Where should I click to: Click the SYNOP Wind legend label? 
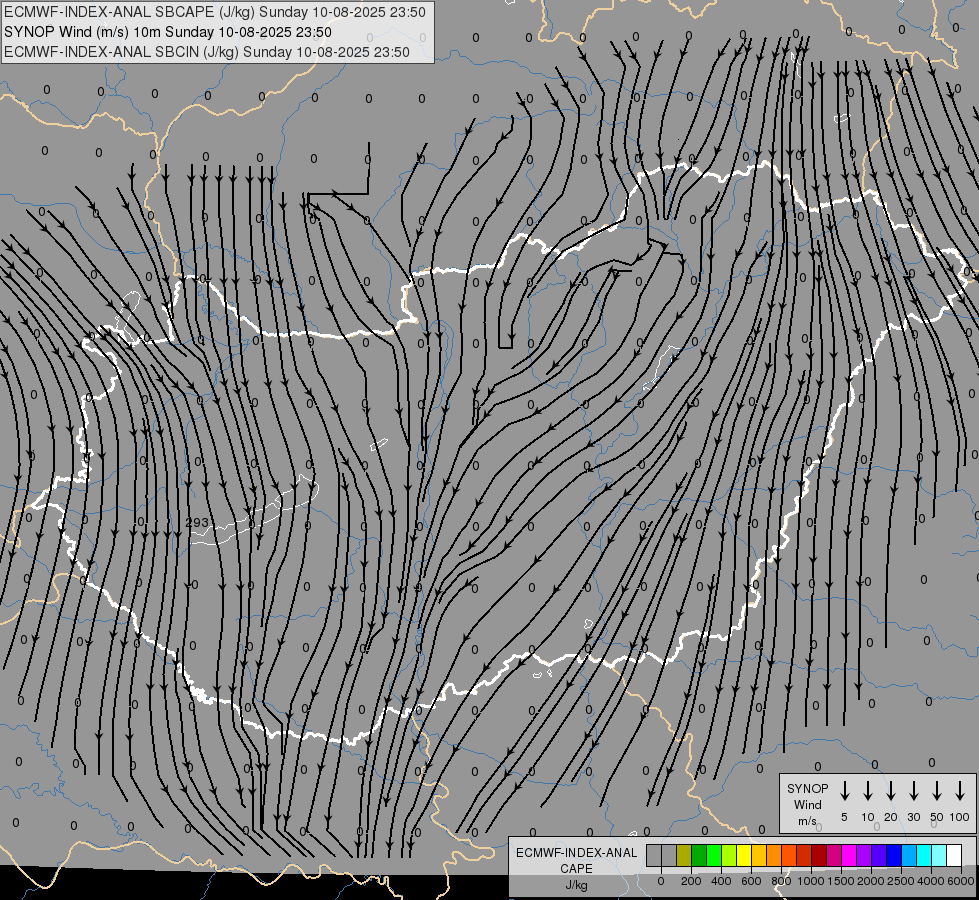[807, 796]
